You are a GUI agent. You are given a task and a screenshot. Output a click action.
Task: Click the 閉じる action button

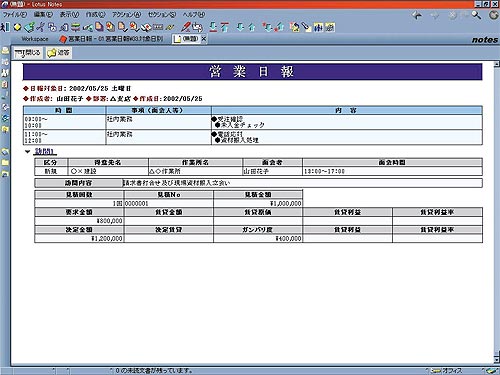28,53
